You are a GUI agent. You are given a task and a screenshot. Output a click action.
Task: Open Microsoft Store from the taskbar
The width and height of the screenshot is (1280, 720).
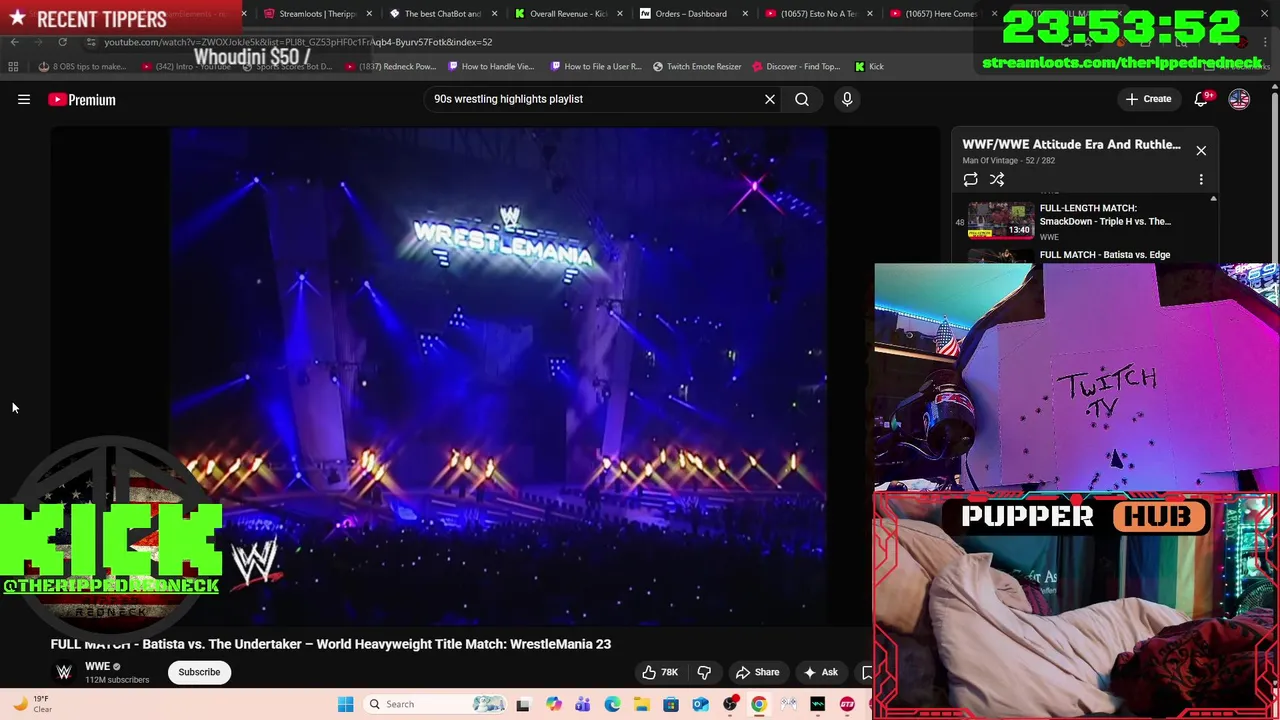[x=670, y=704]
